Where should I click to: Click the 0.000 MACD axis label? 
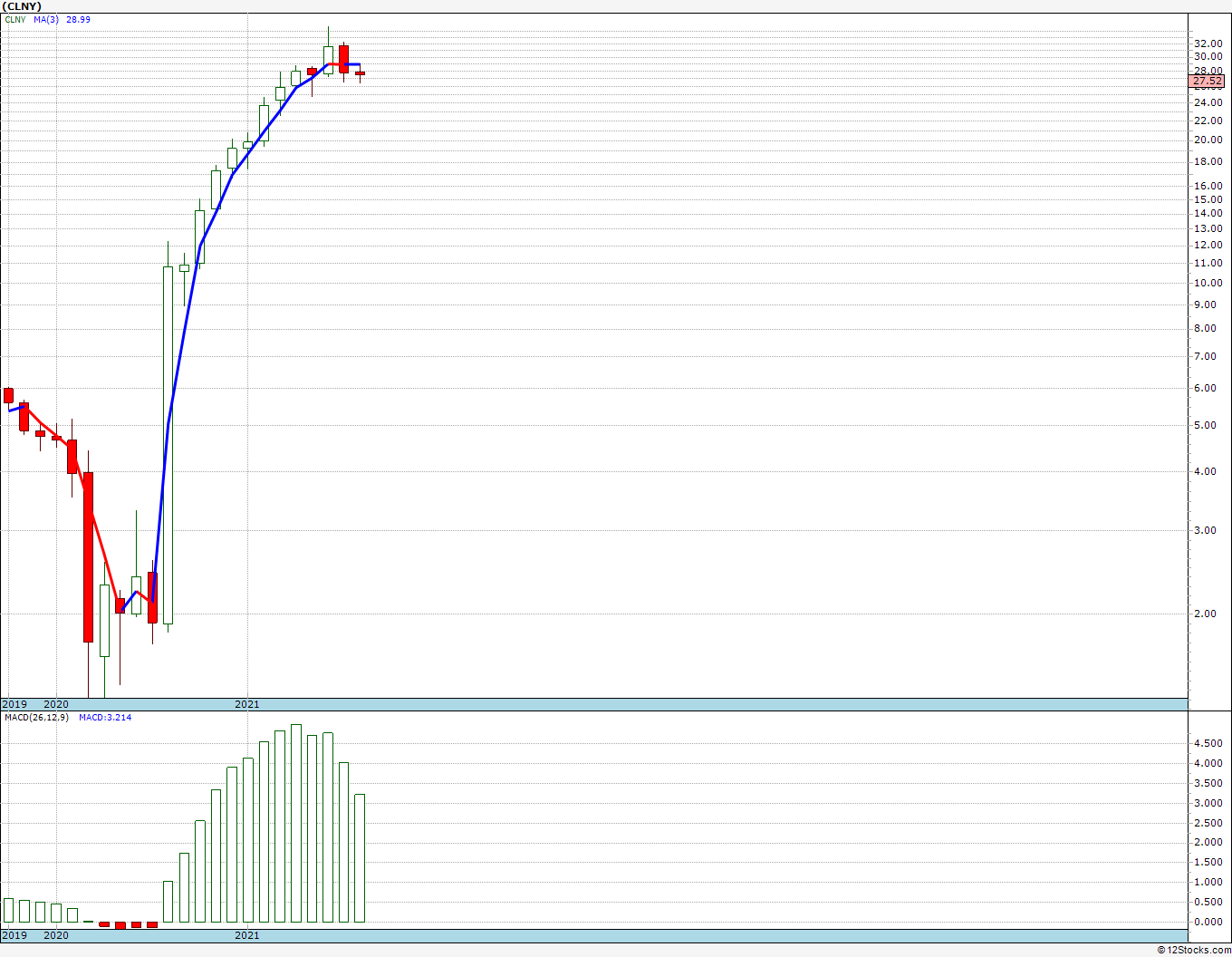[x=1208, y=923]
